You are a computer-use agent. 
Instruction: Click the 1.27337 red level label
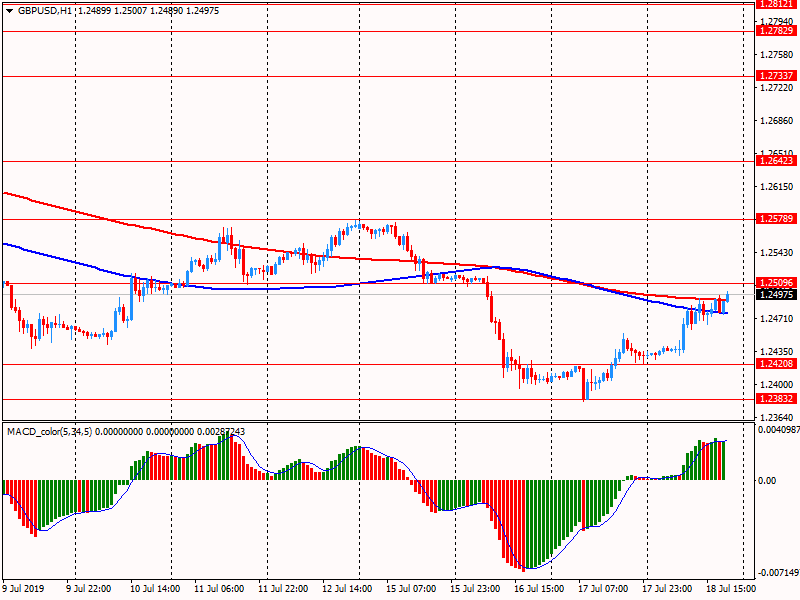776,76
